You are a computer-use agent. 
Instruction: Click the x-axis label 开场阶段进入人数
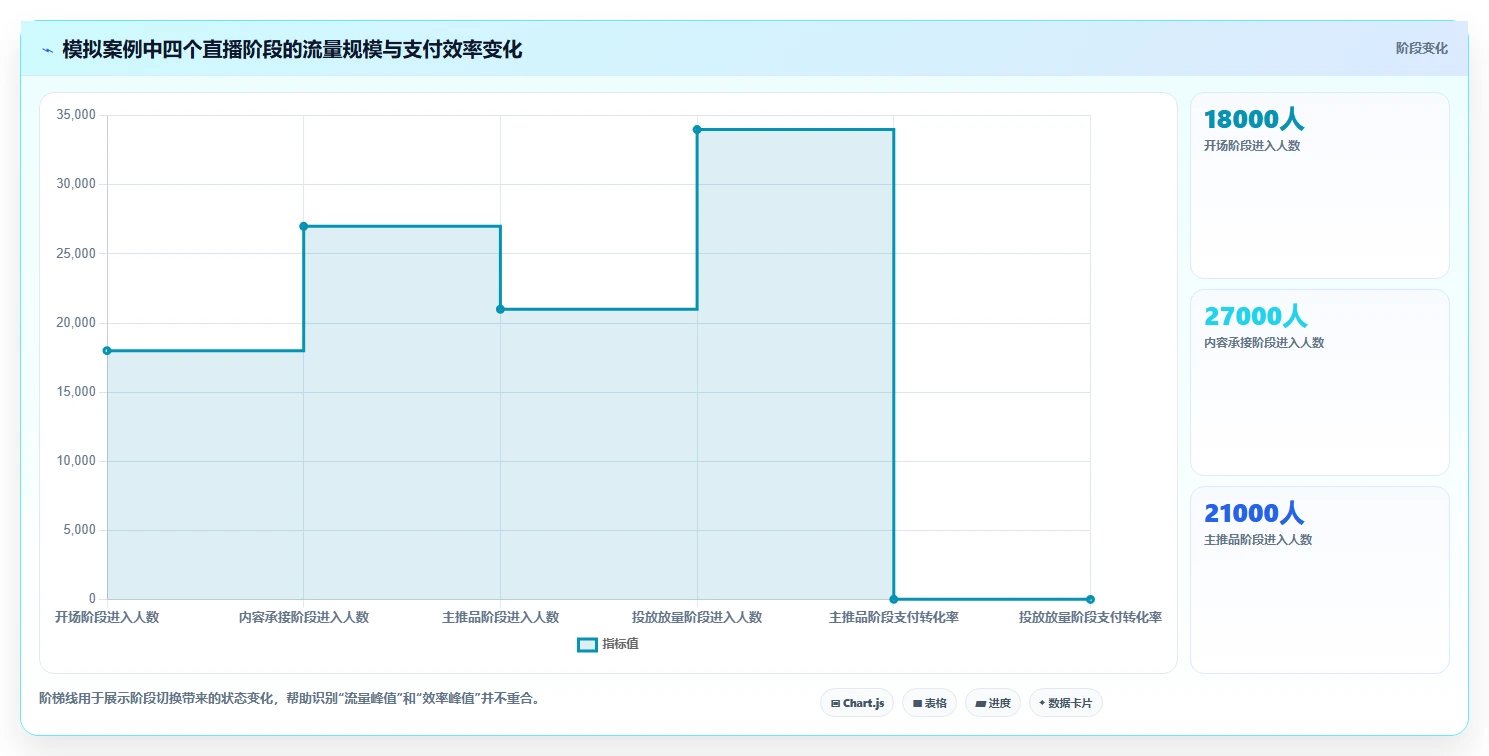click(x=107, y=617)
